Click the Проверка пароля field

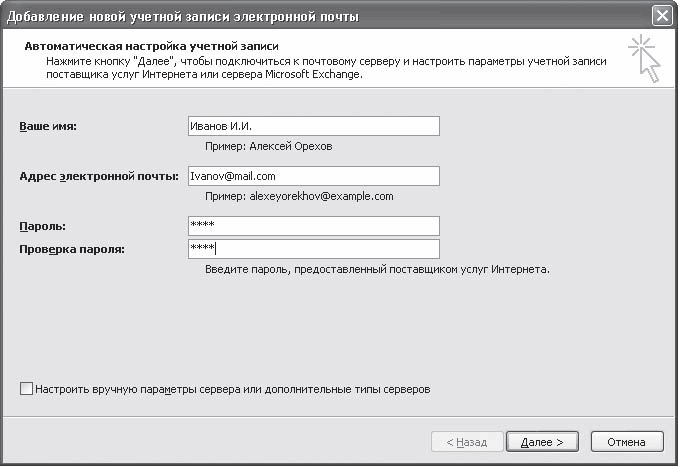coord(313,249)
